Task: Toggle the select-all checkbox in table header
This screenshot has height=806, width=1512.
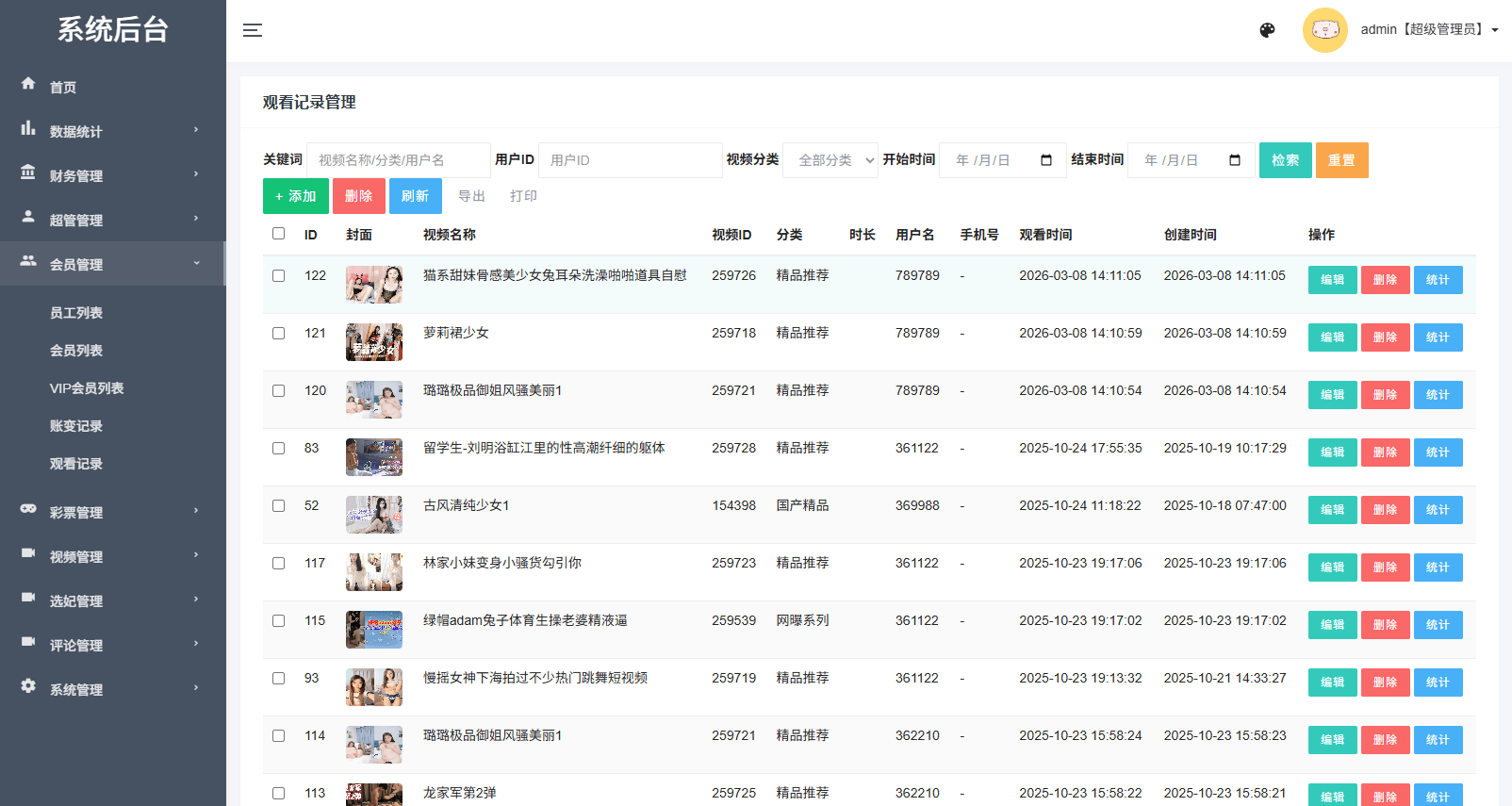Action: 278,234
